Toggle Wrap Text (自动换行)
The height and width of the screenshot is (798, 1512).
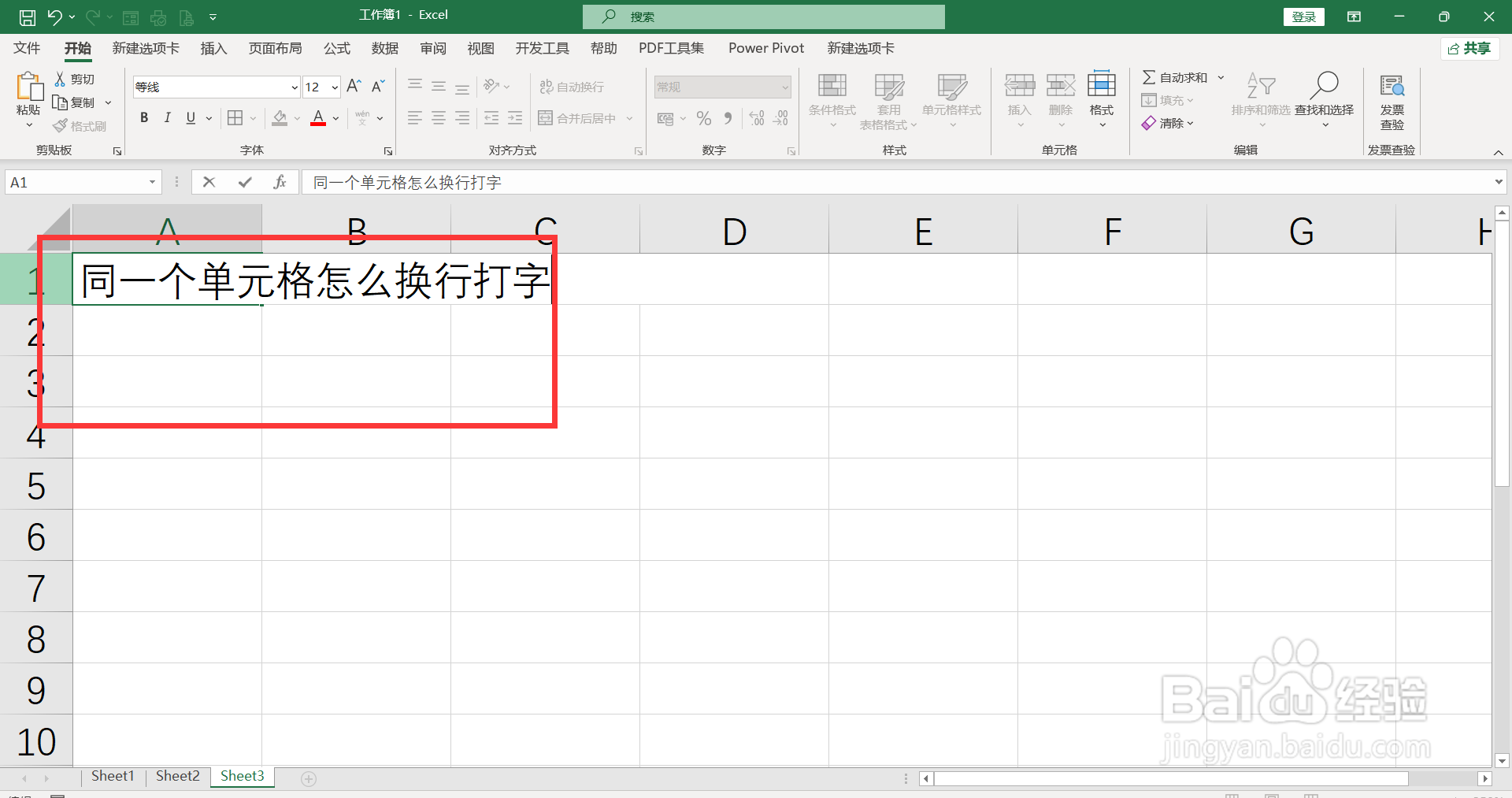coord(572,87)
